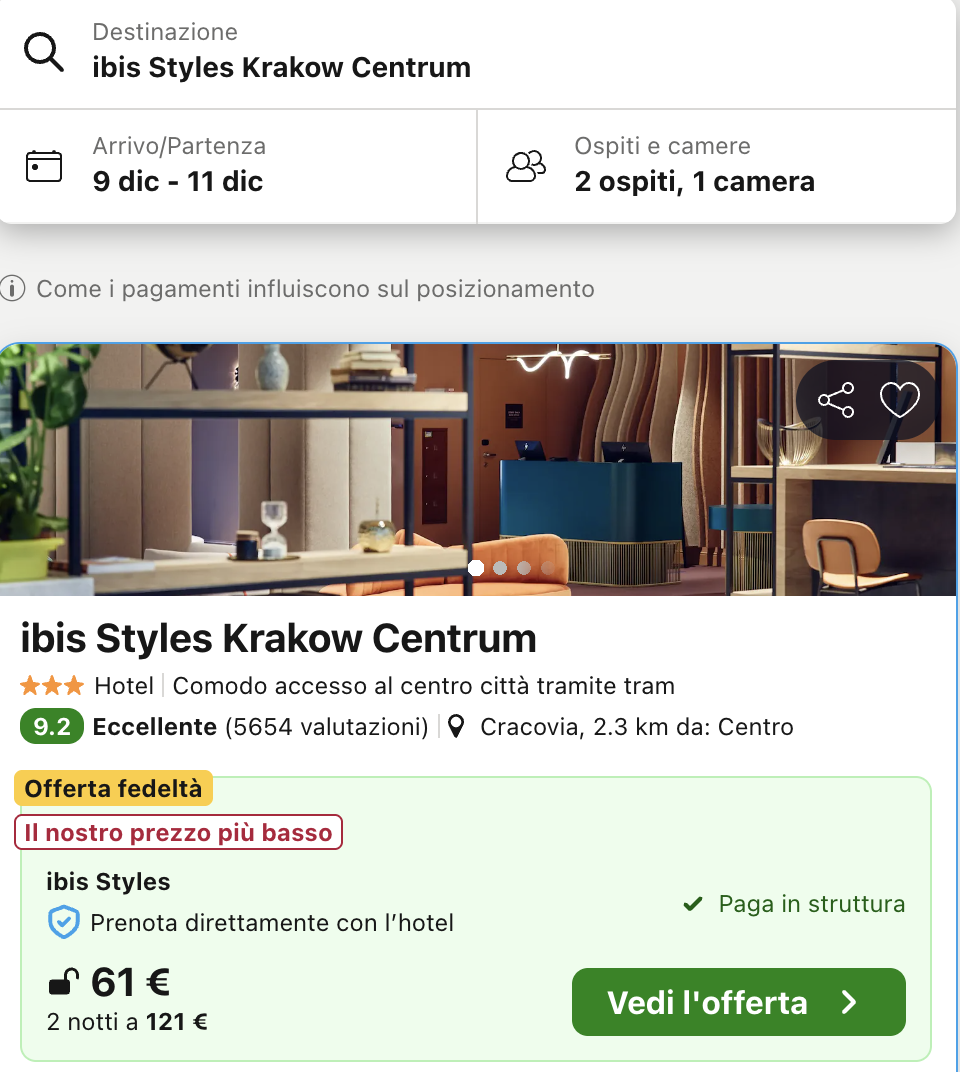Click the guests people icon
The height and width of the screenshot is (1072, 960).
(x=526, y=166)
